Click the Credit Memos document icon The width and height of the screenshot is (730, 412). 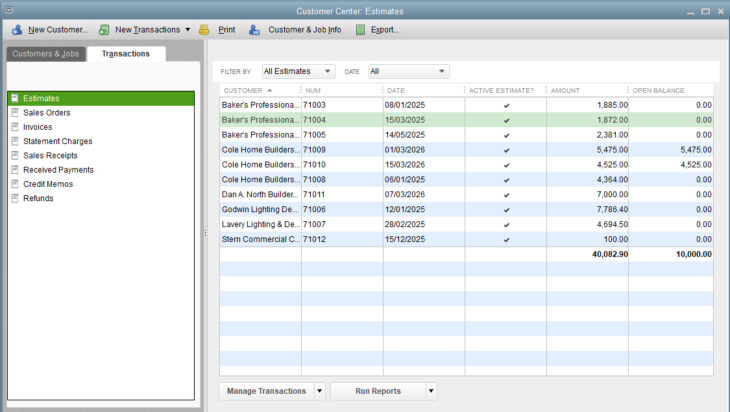tap(15, 184)
